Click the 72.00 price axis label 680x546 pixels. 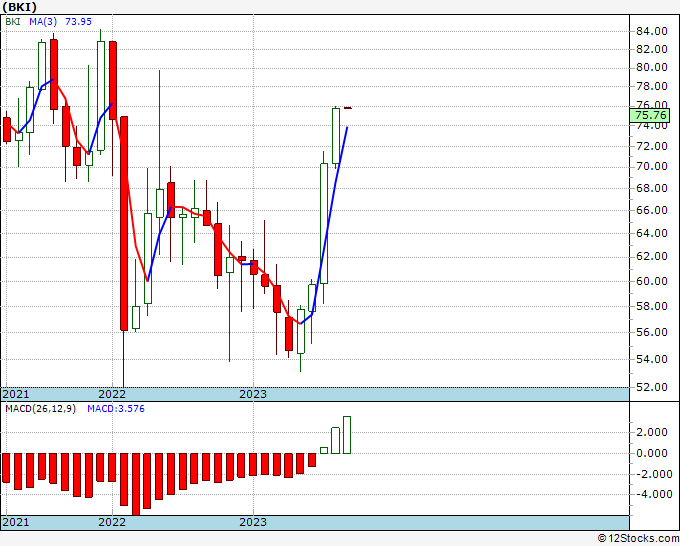651,146
